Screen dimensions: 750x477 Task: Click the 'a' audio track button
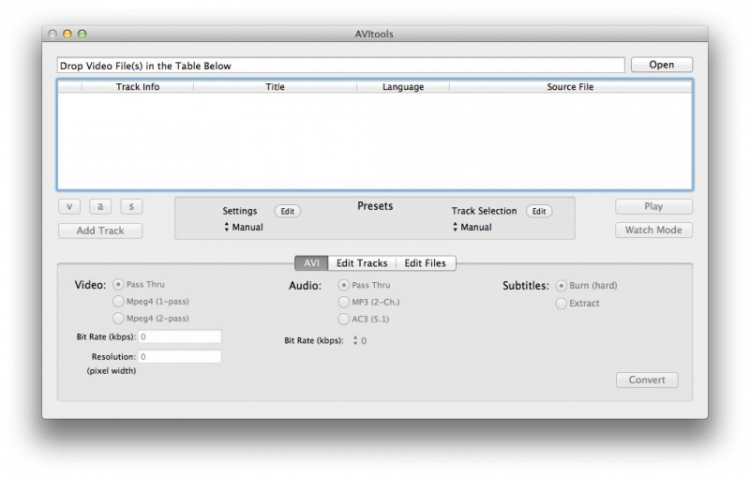click(100, 207)
